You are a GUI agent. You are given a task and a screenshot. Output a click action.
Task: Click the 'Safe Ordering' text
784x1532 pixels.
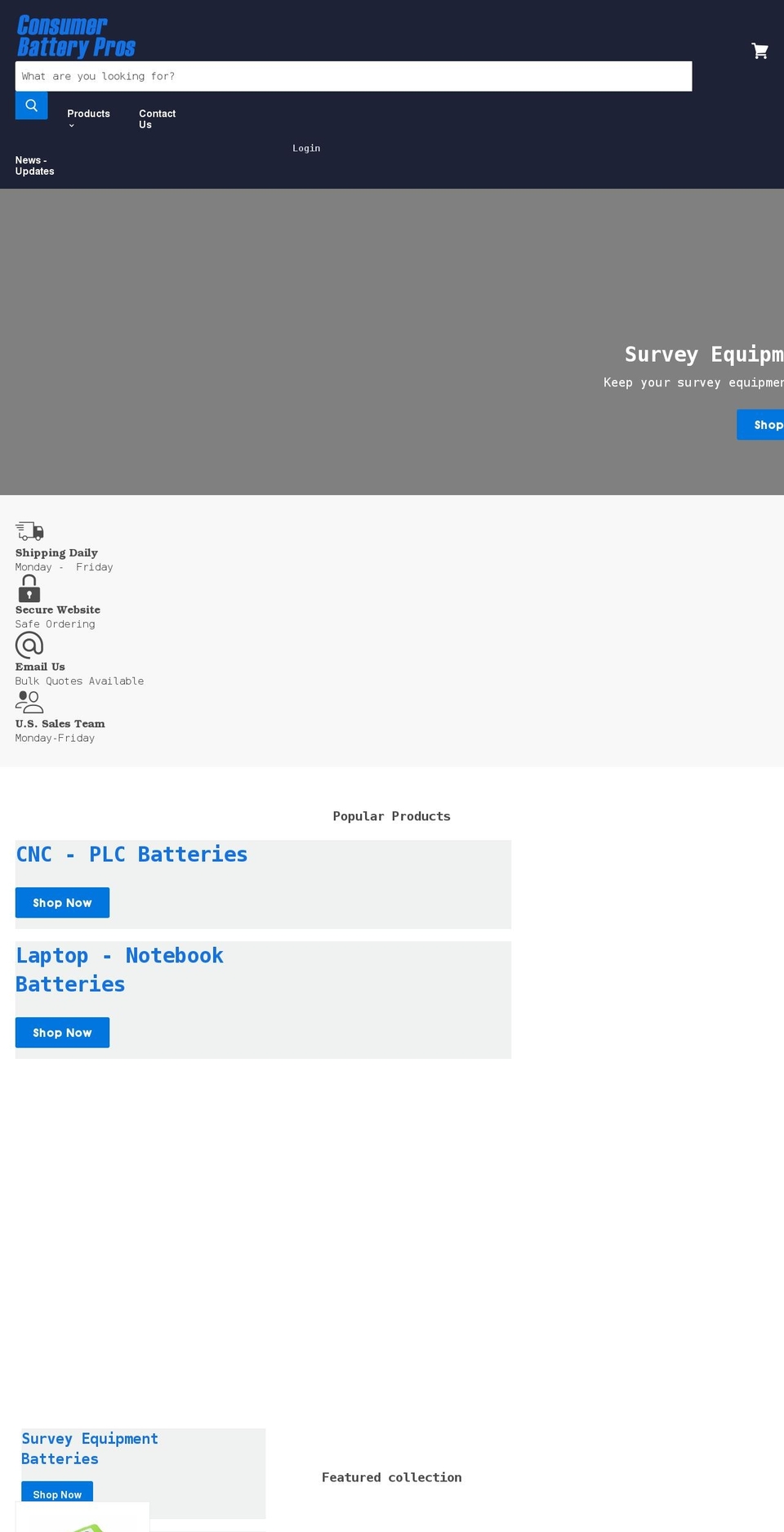[x=55, y=624]
